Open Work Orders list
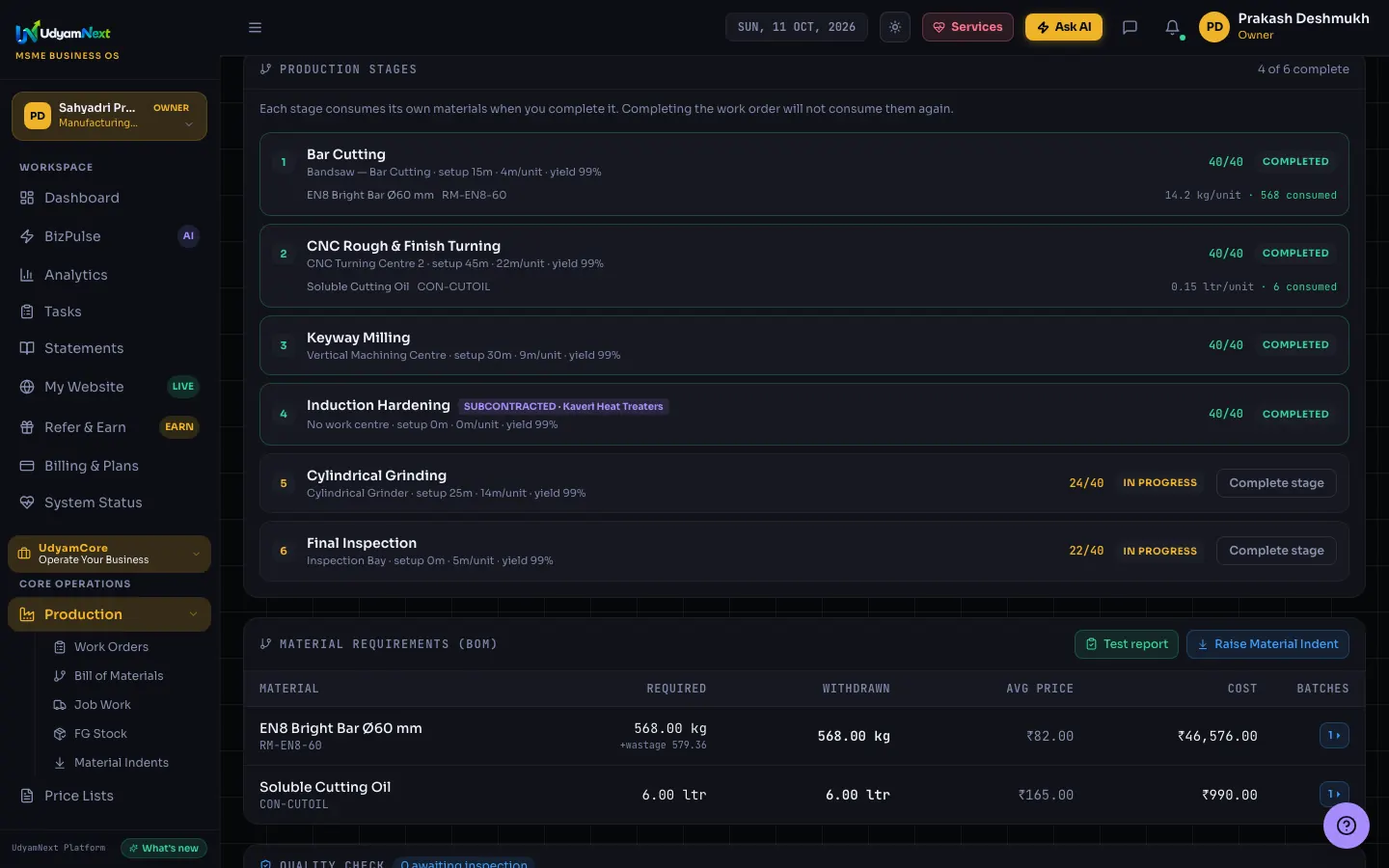This screenshot has height=868, width=1389. point(111,647)
